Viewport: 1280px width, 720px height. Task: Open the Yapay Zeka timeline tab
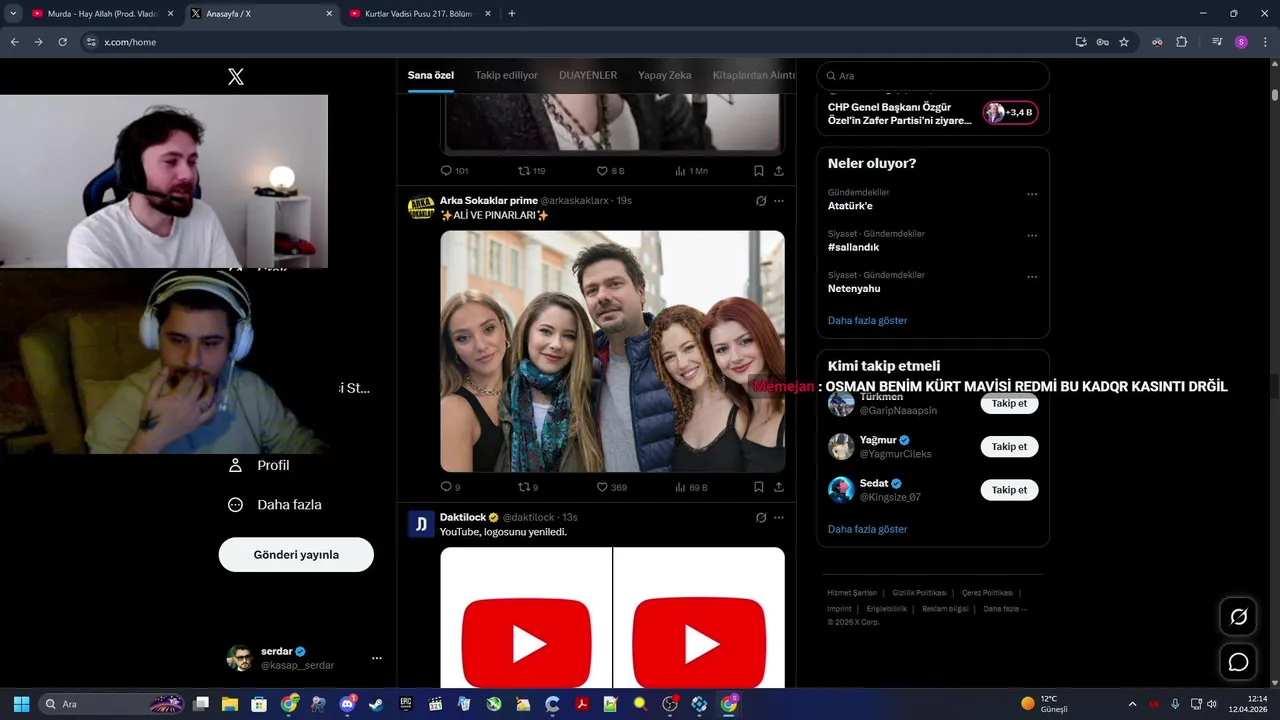665,75
